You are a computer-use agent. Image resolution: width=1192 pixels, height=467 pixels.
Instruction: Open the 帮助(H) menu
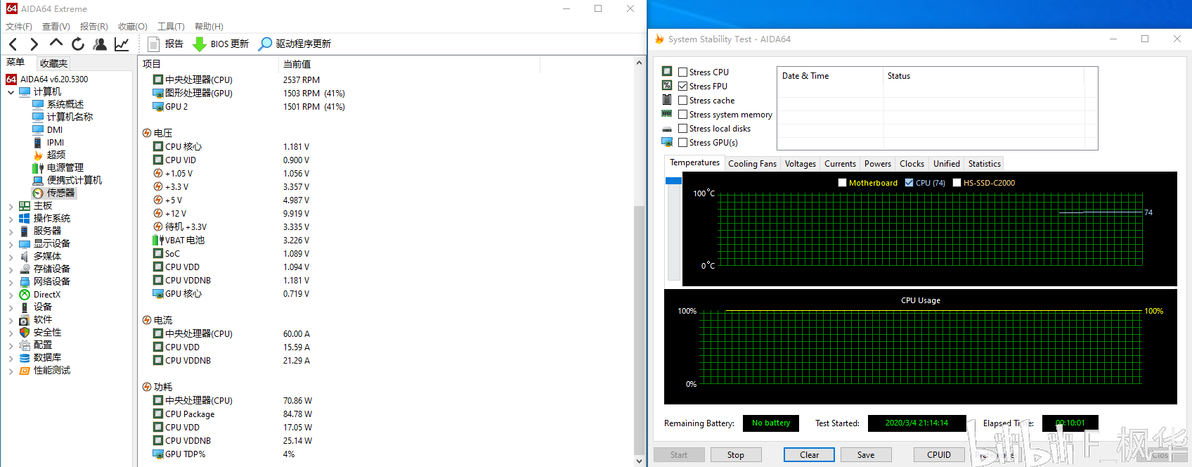tap(209, 27)
